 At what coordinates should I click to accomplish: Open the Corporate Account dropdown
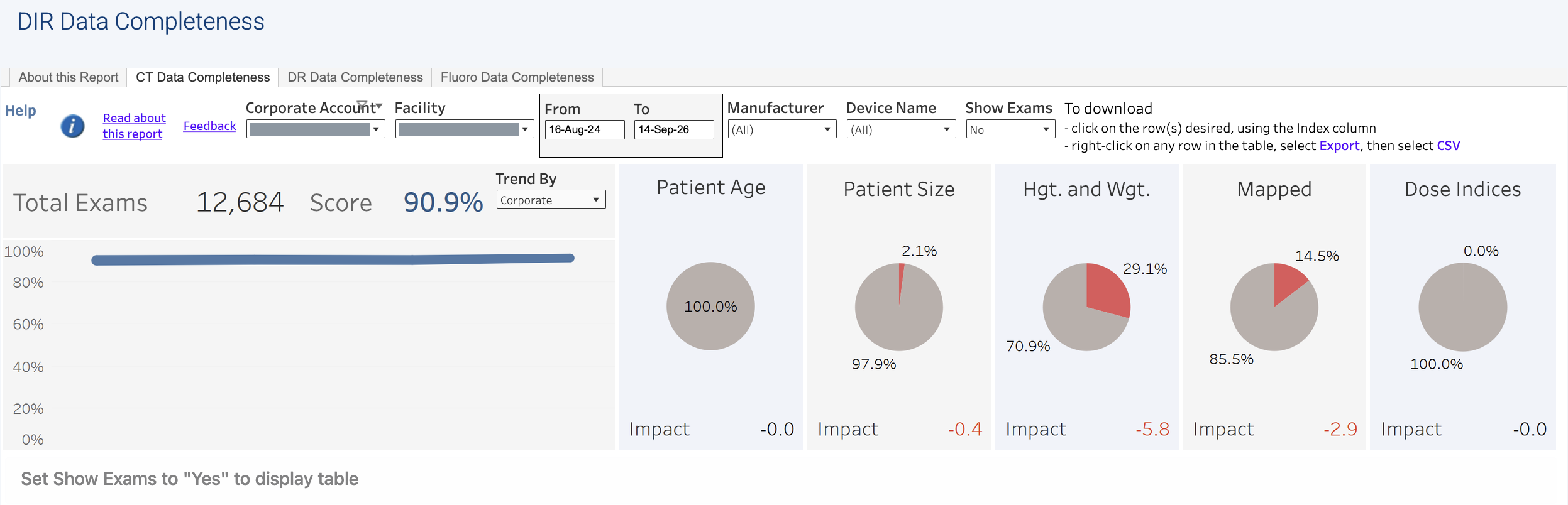[316, 129]
